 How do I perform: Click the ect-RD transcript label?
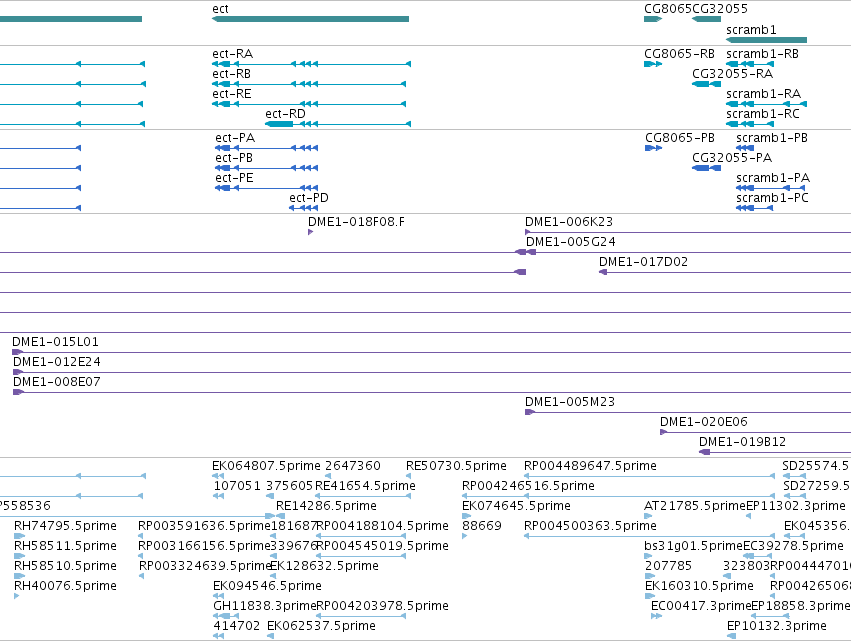(285, 114)
